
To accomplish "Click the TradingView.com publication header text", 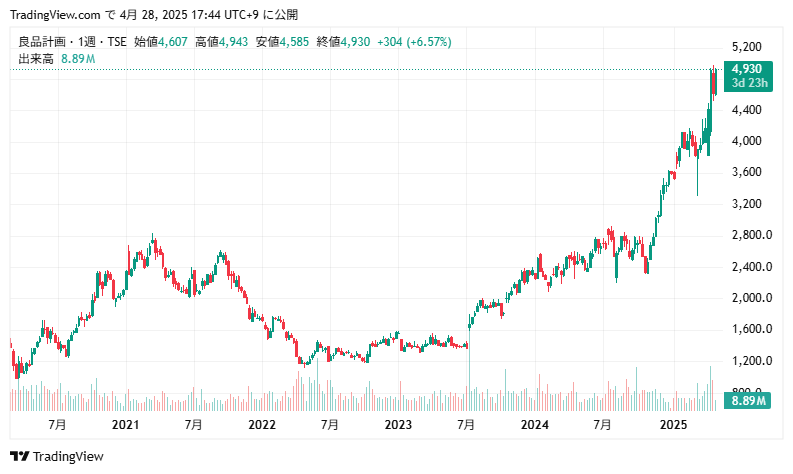I will 154,15.
